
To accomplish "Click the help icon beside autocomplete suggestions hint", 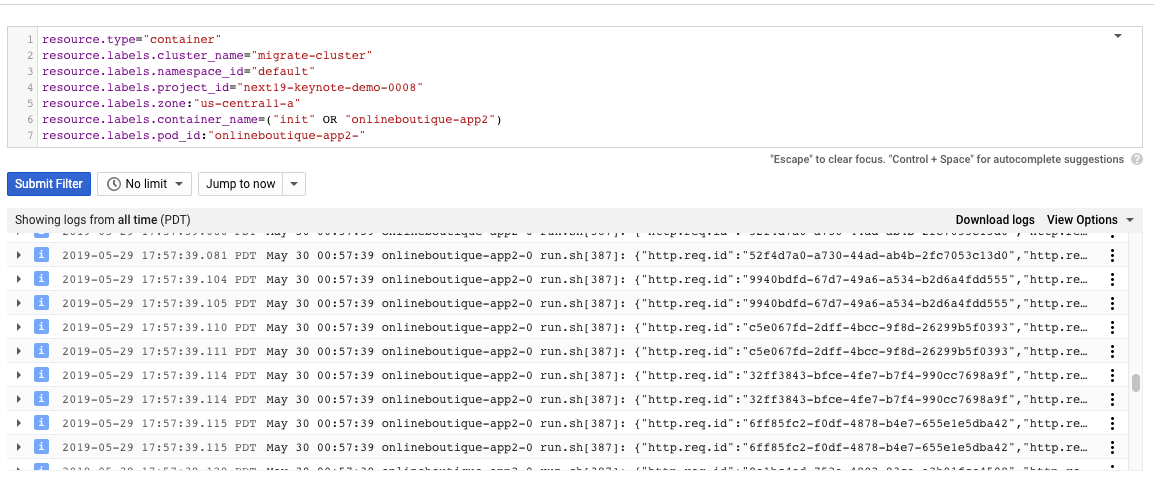I will point(1137,159).
